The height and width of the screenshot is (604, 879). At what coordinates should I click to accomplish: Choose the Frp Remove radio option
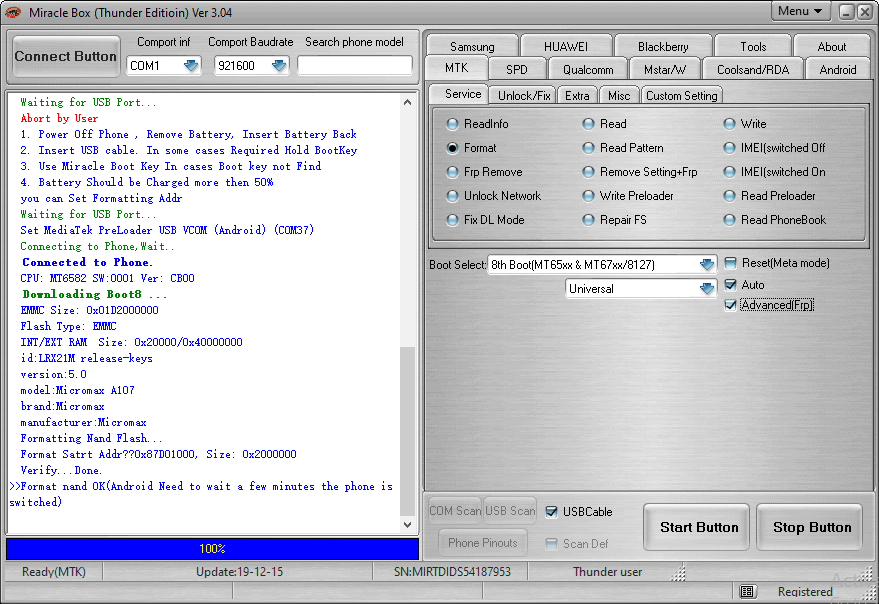454,172
